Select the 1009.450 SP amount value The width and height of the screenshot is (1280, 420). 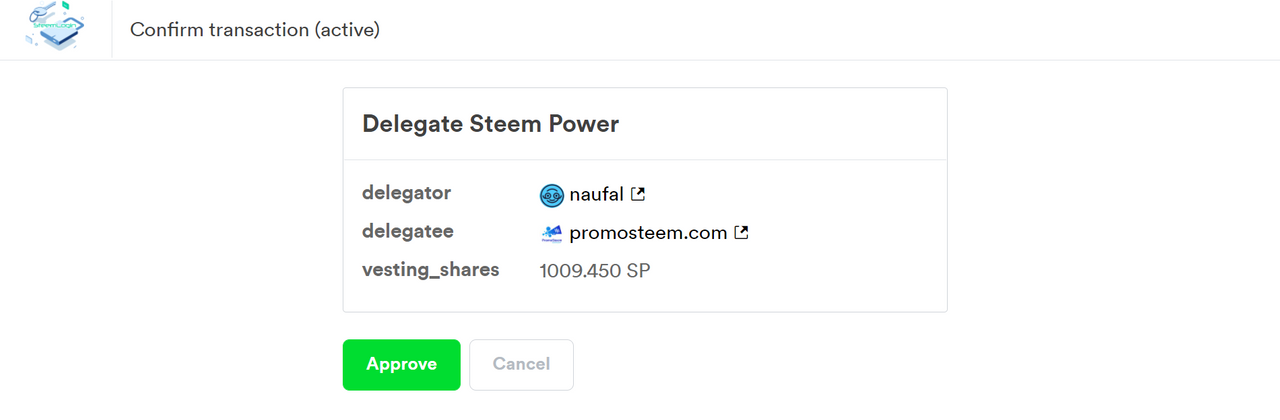pyautogui.click(x=595, y=271)
